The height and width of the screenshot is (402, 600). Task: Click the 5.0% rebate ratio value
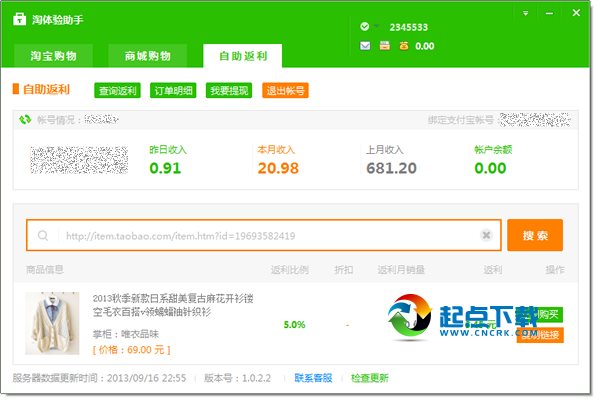click(294, 325)
